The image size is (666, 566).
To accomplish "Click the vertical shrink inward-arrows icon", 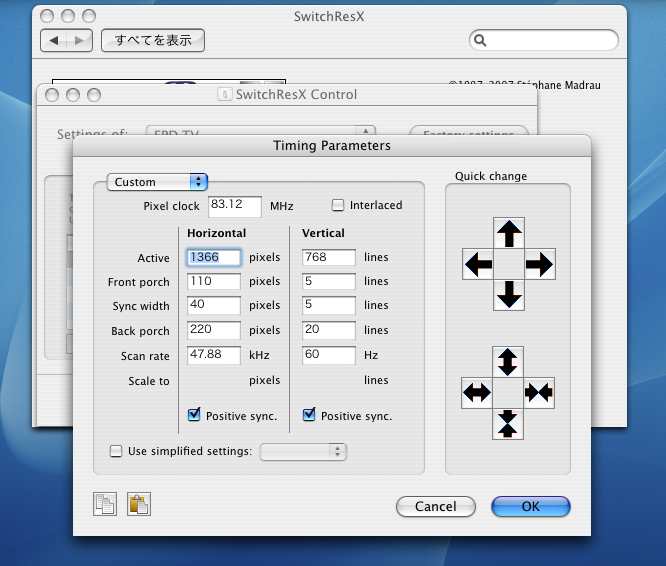I will pos(508,424).
